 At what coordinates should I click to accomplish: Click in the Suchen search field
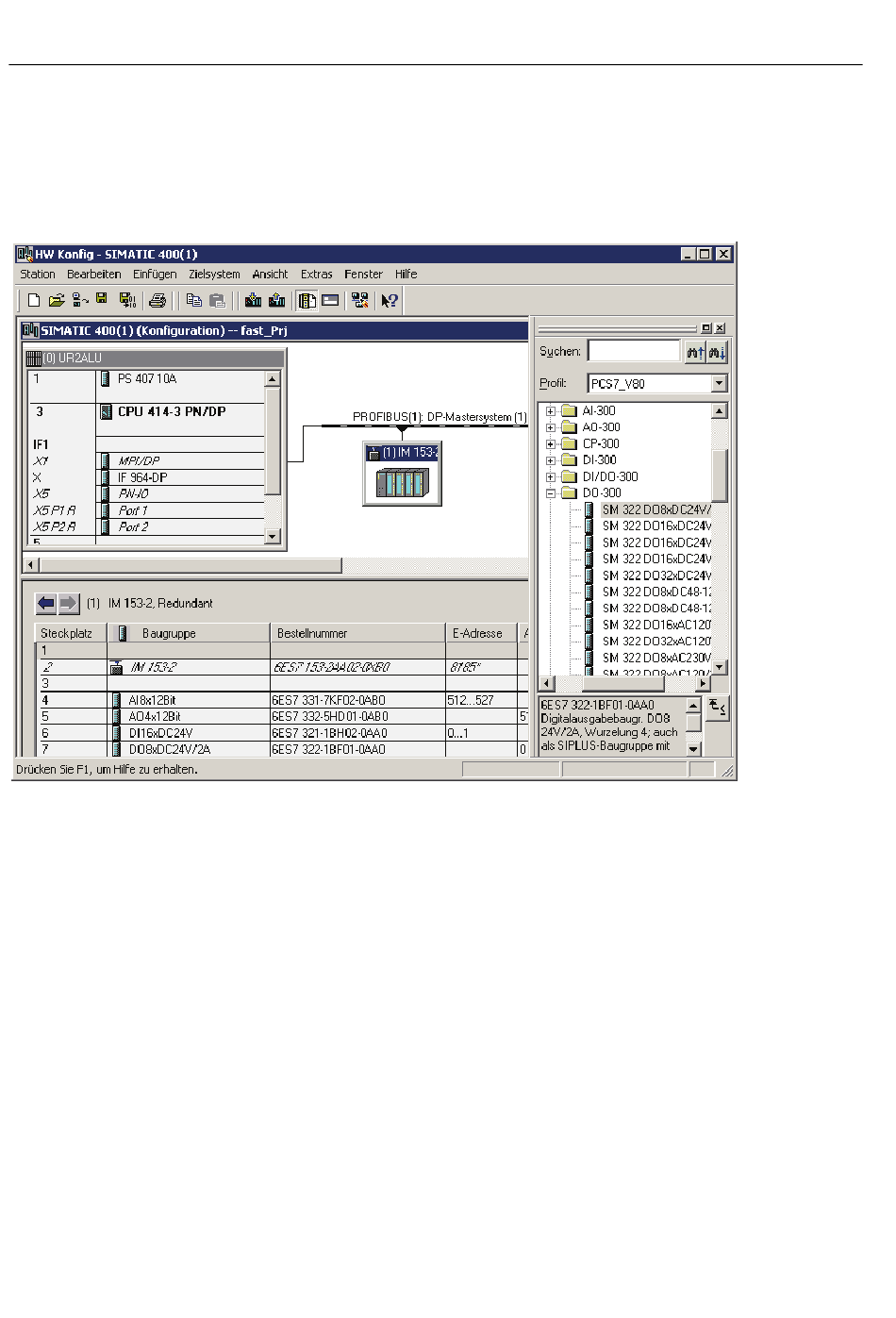tap(634, 352)
